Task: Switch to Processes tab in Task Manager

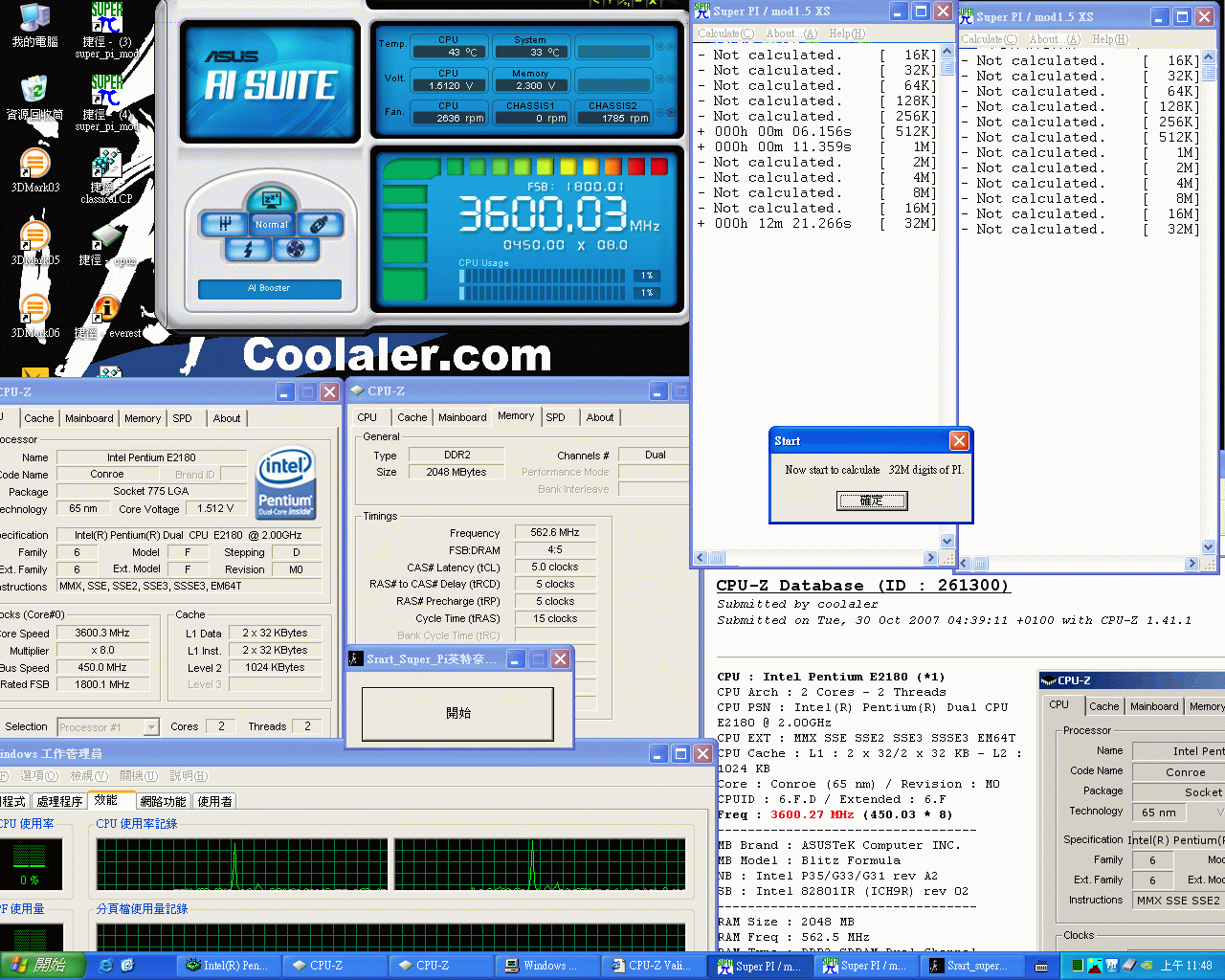Action: pos(59,801)
